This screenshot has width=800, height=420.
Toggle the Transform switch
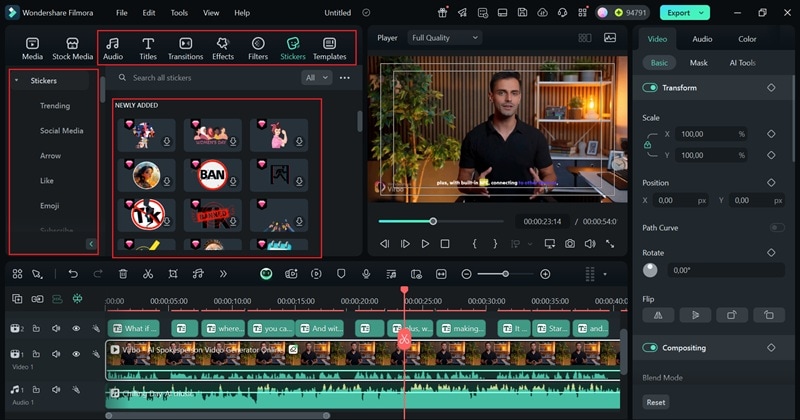(x=650, y=88)
